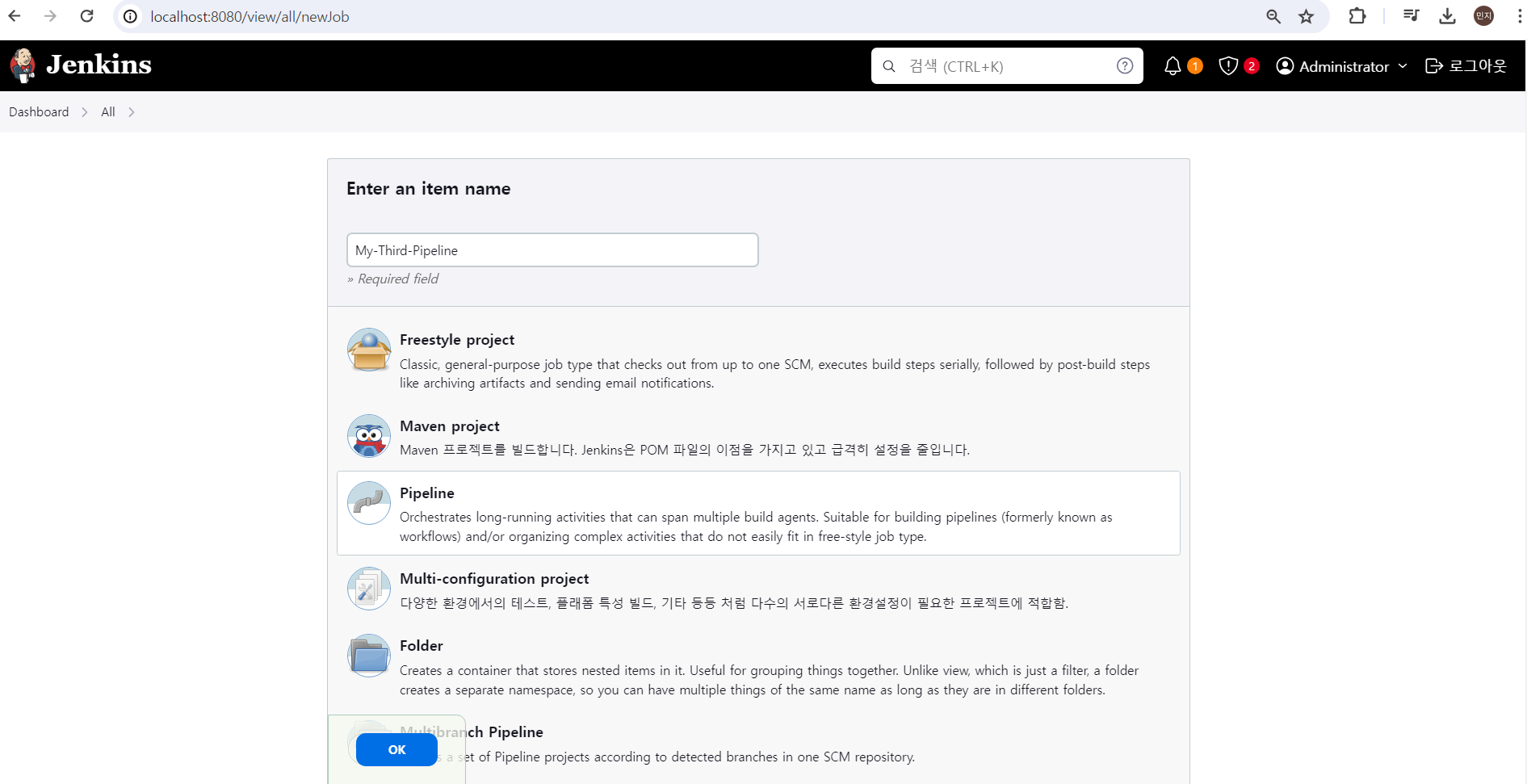Expand the chevron after All breadcrumb
This screenshot has height=784, width=1527.
pos(132,112)
